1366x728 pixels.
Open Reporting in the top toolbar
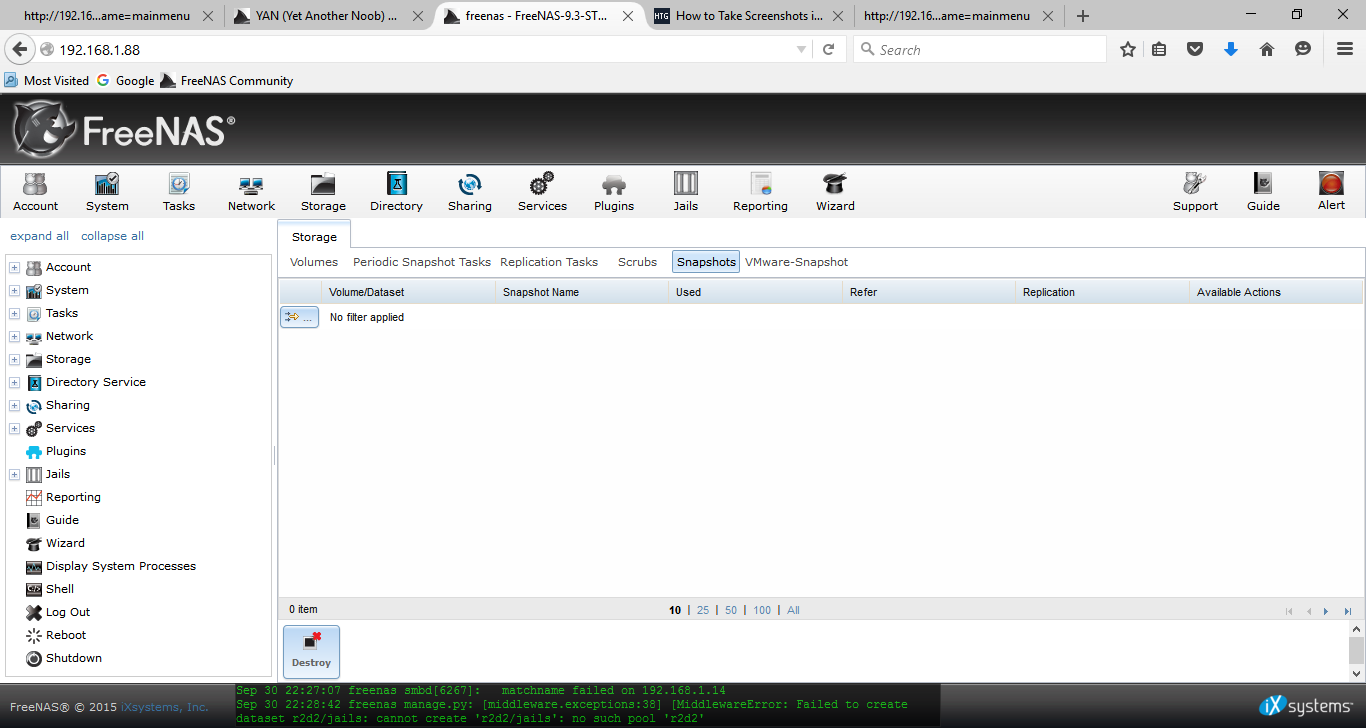point(760,191)
